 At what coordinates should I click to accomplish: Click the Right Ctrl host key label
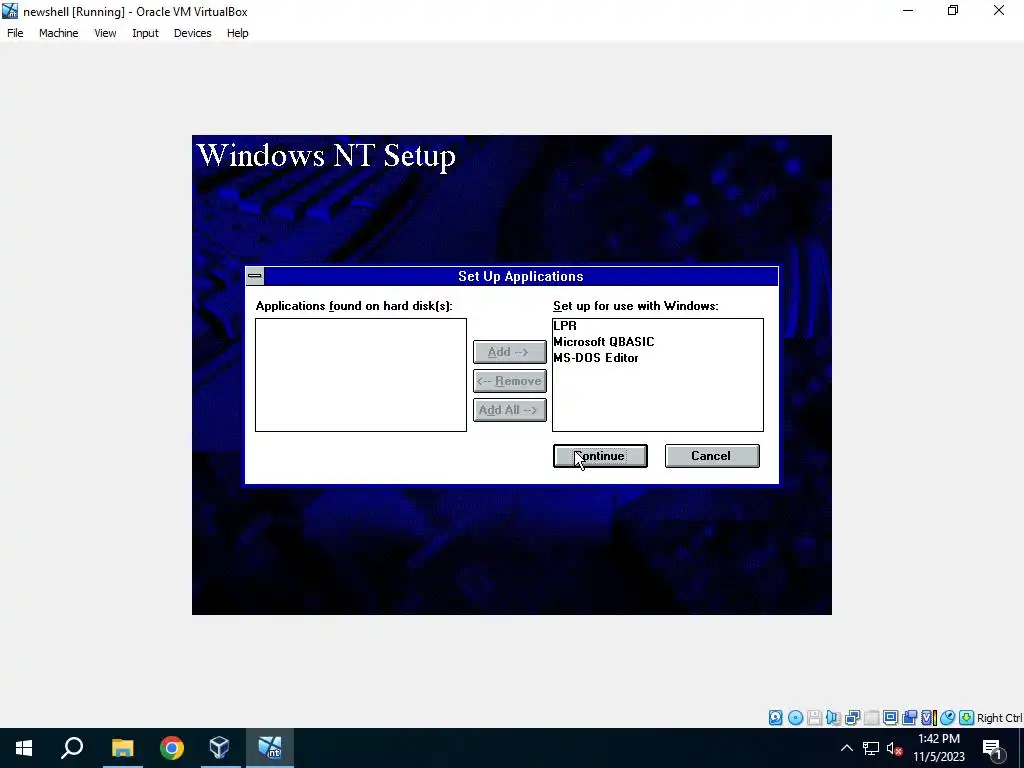coord(999,718)
